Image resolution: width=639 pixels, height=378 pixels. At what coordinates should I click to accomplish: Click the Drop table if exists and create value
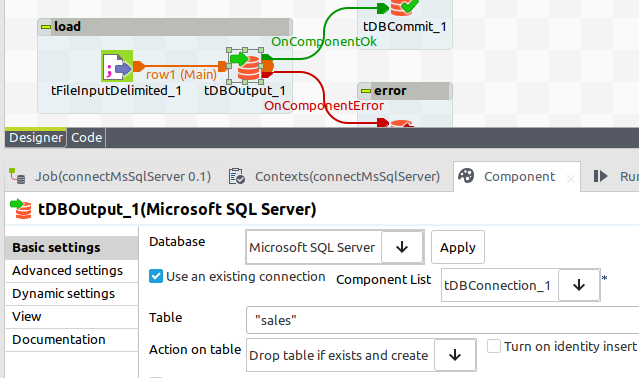click(339, 356)
